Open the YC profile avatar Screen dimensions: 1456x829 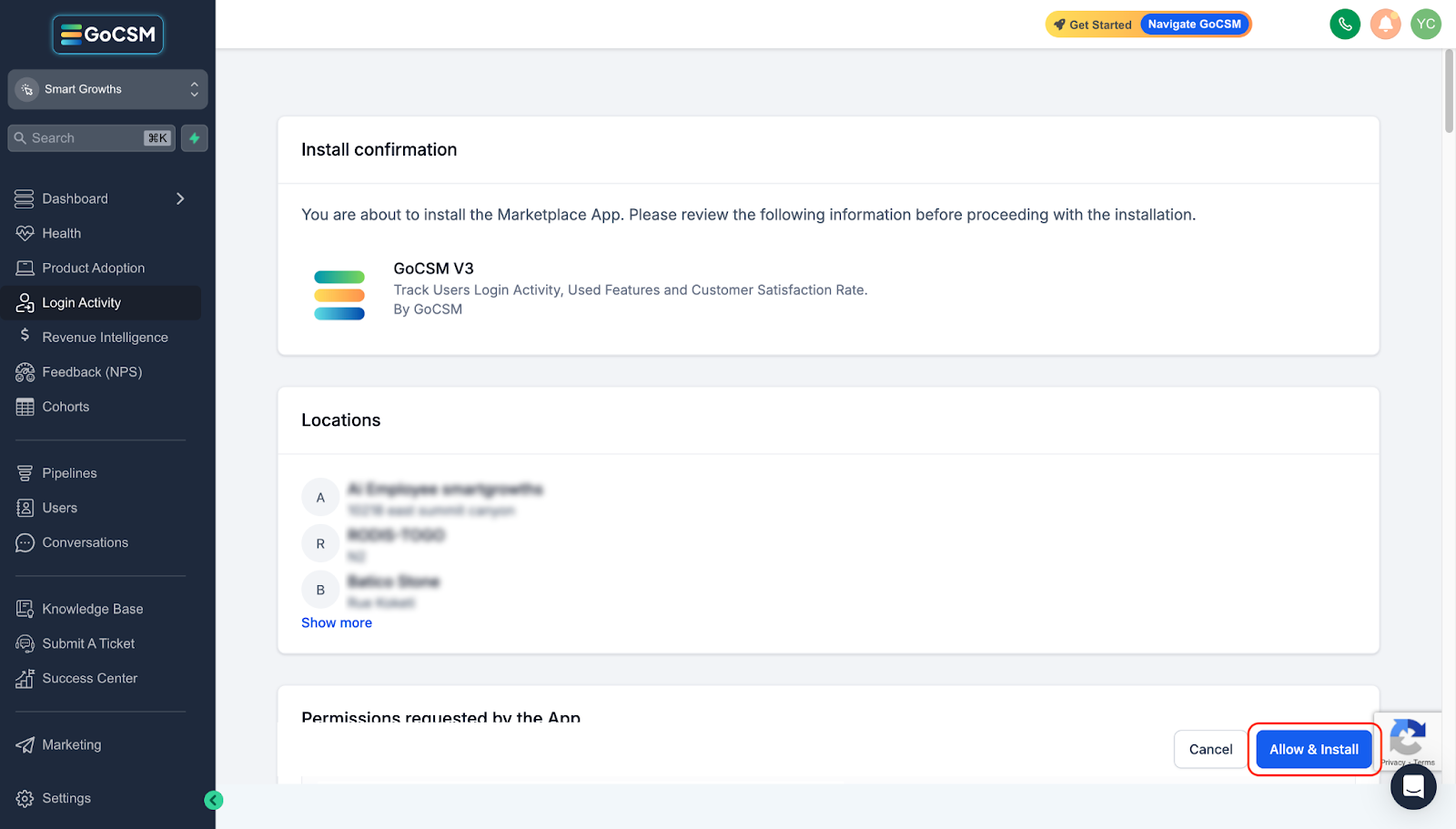(x=1425, y=24)
